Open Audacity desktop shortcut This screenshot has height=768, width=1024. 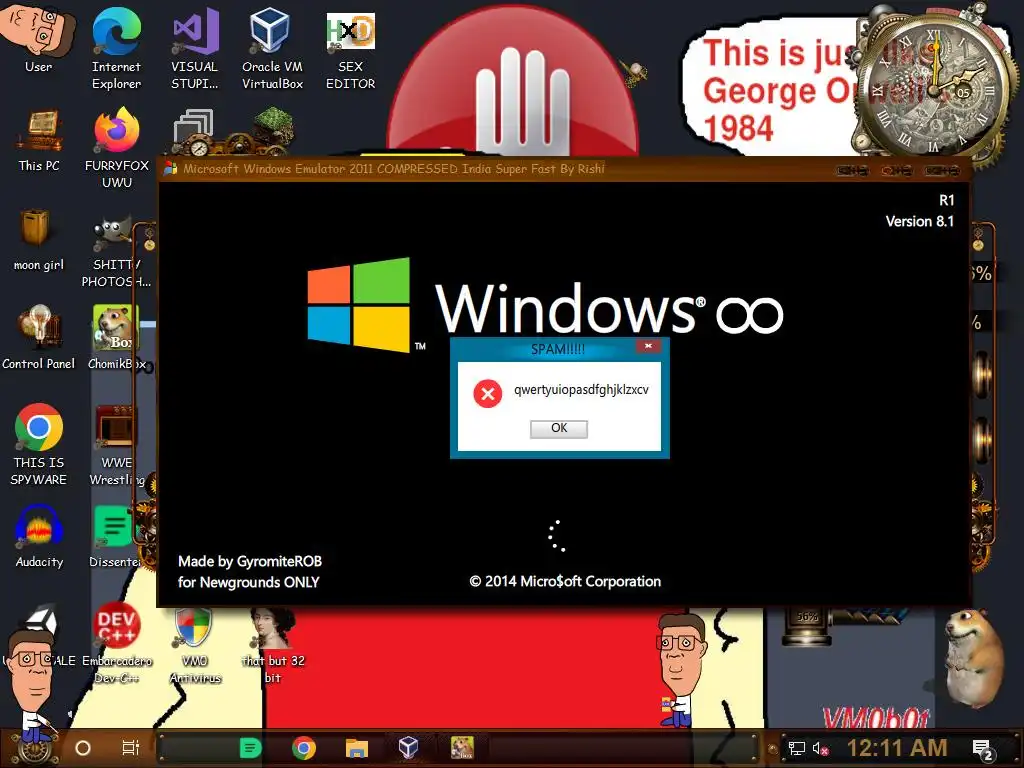(39, 537)
